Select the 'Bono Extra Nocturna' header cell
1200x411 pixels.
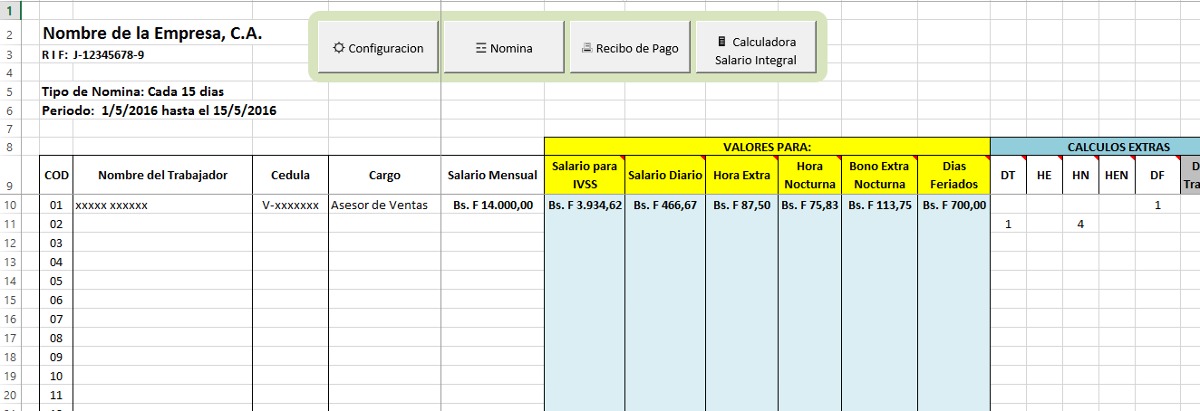click(879, 175)
